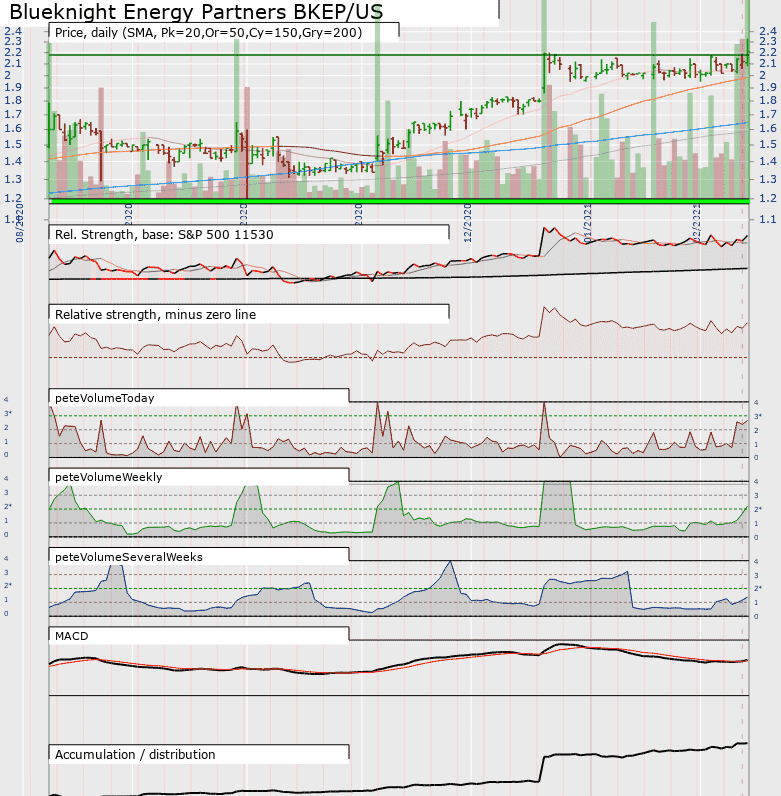The width and height of the screenshot is (781, 796).
Task: Click the 12/2020 date label
Action: pos(467,222)
